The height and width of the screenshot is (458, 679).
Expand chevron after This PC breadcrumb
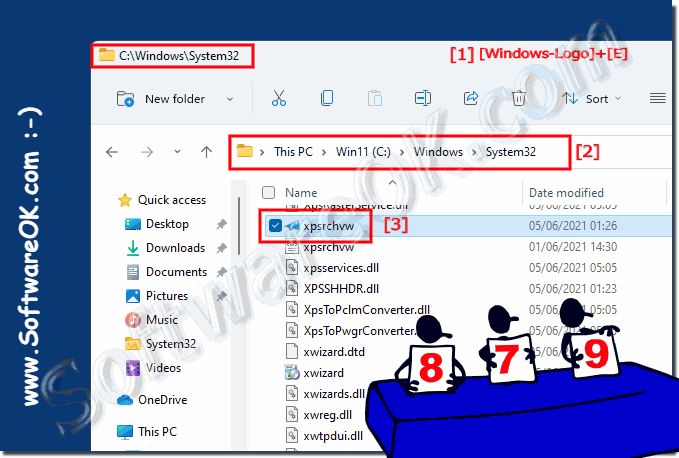coord(323,152)
